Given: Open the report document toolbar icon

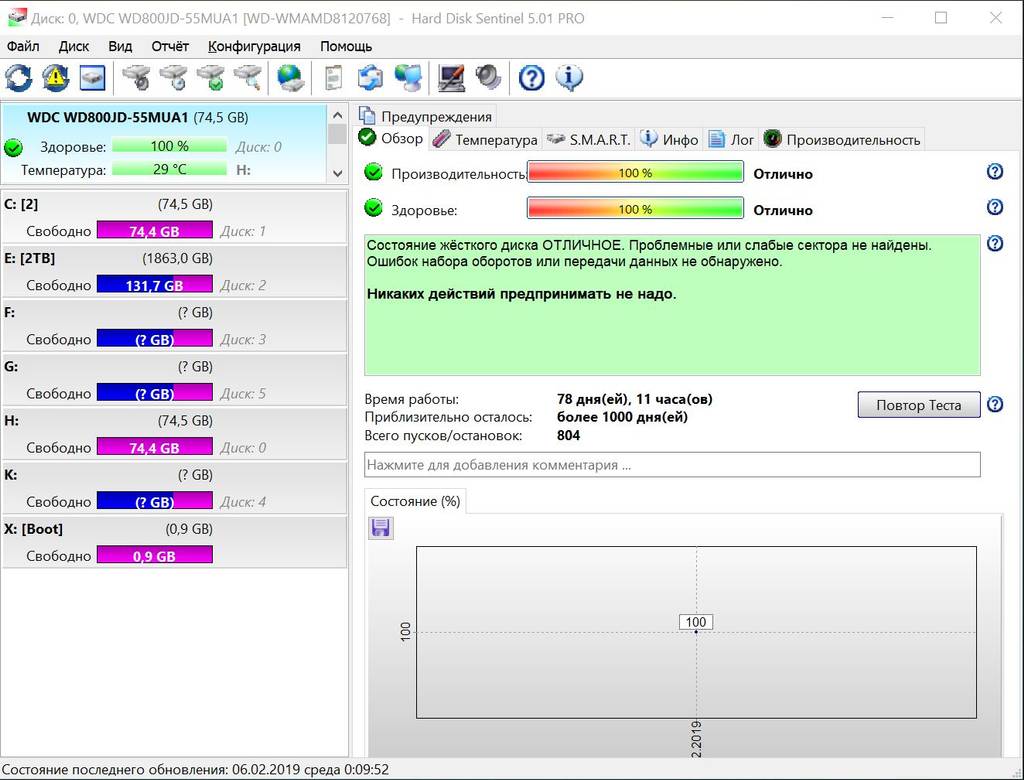Looking at the screenshot, I should pos(334,77).
